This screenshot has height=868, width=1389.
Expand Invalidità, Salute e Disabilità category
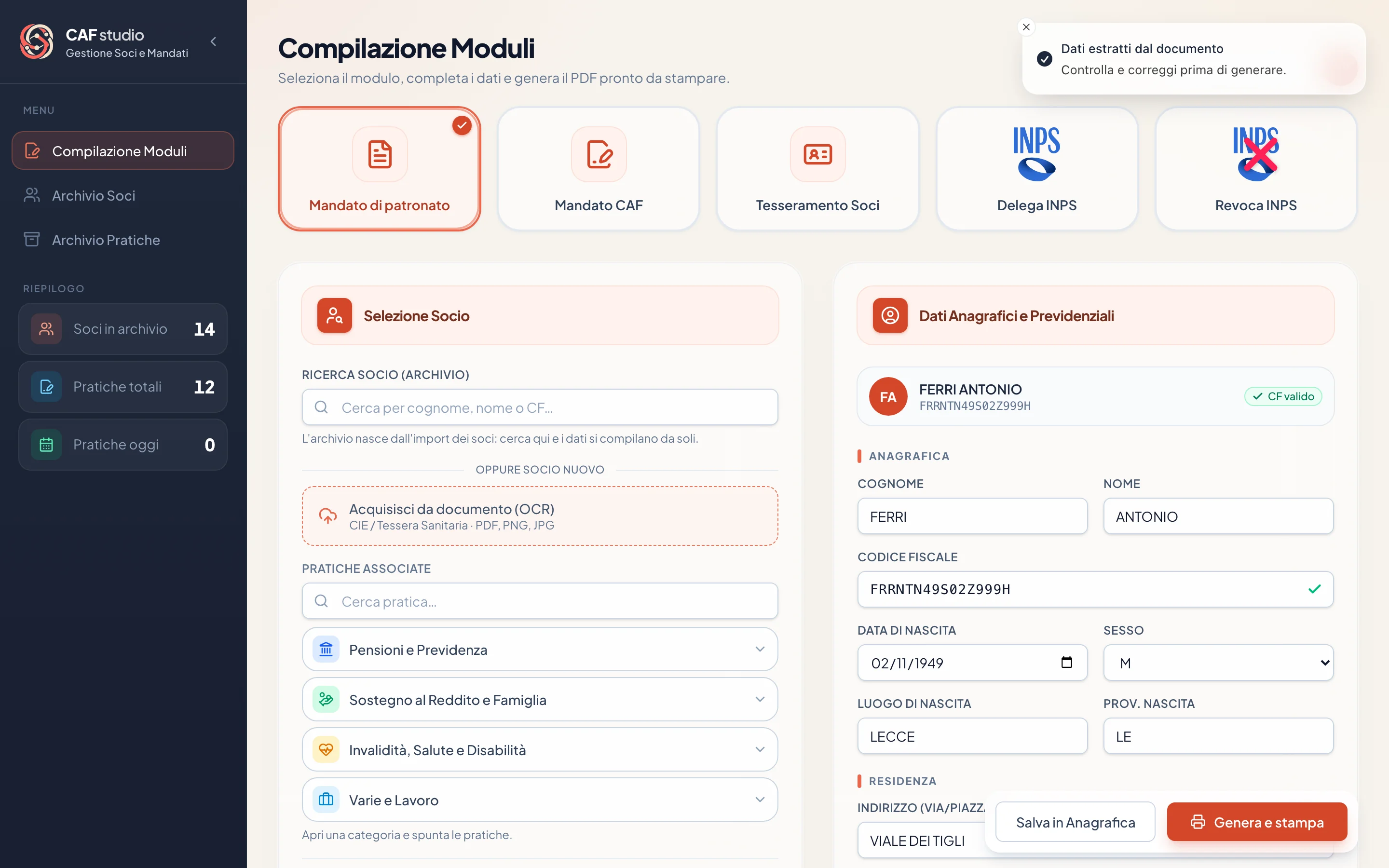coord(540,750)
